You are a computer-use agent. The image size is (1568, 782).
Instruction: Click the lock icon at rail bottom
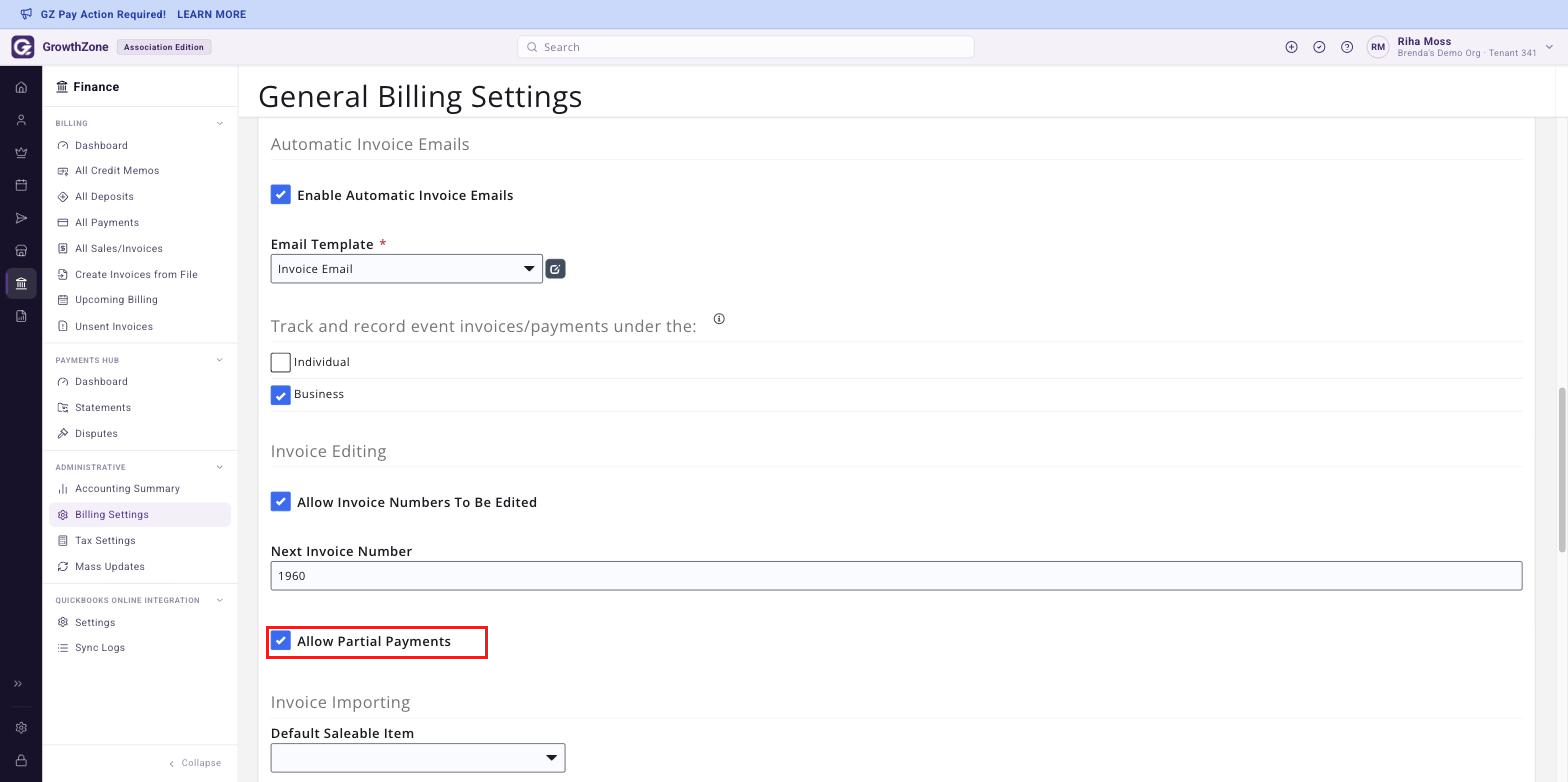tap(21, 761)
